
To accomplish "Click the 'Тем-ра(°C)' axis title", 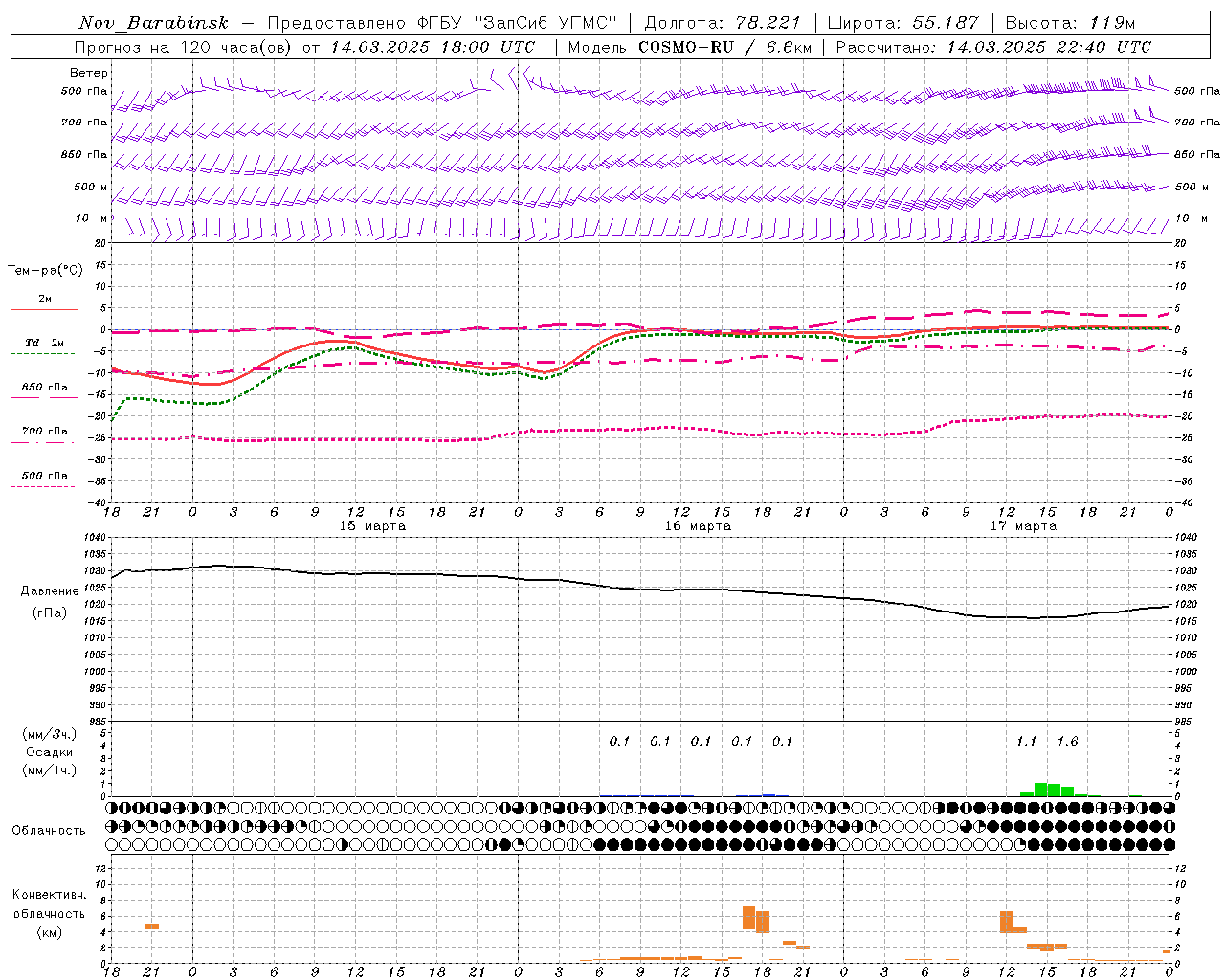I will pyautogui.click(x=45, y=270).
